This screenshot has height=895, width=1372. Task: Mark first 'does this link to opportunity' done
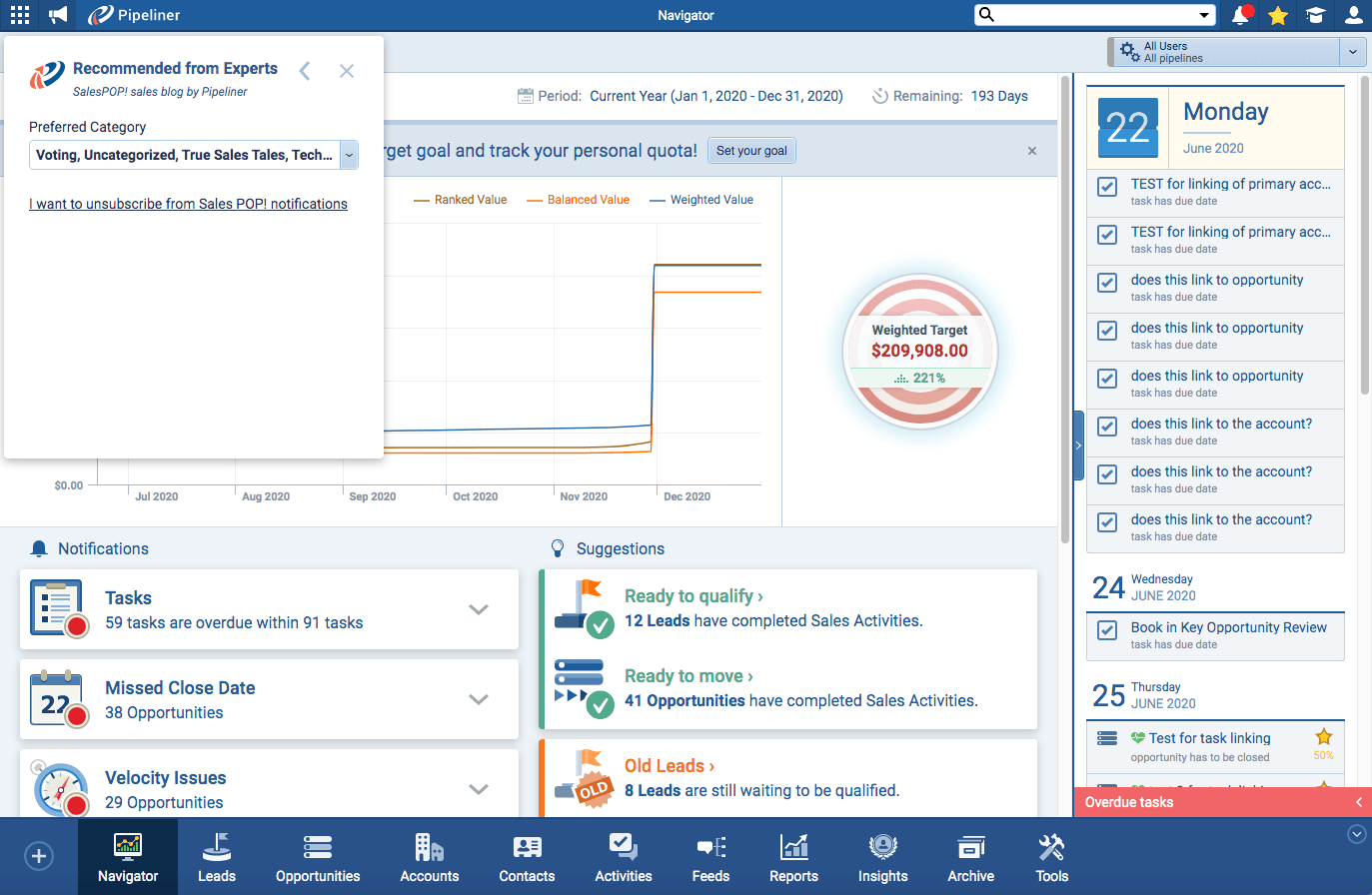1107,283
